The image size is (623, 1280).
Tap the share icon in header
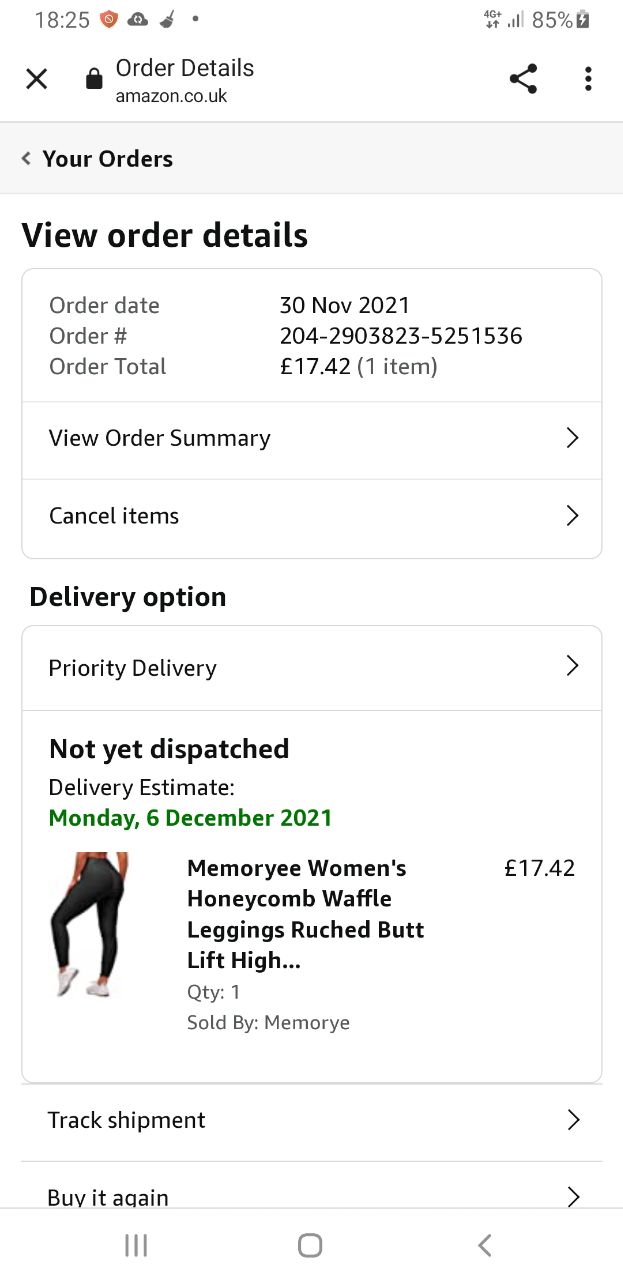coord(523,79)
